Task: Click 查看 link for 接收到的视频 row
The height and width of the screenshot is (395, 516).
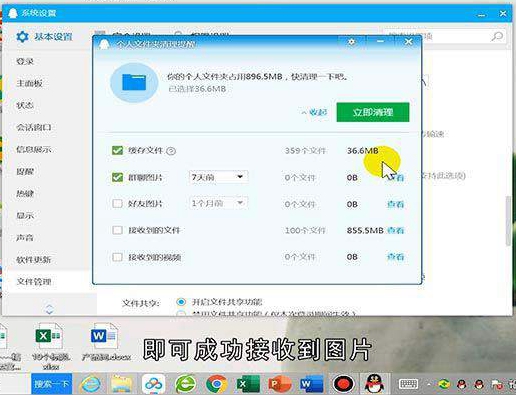Action: tap(395, 257)
